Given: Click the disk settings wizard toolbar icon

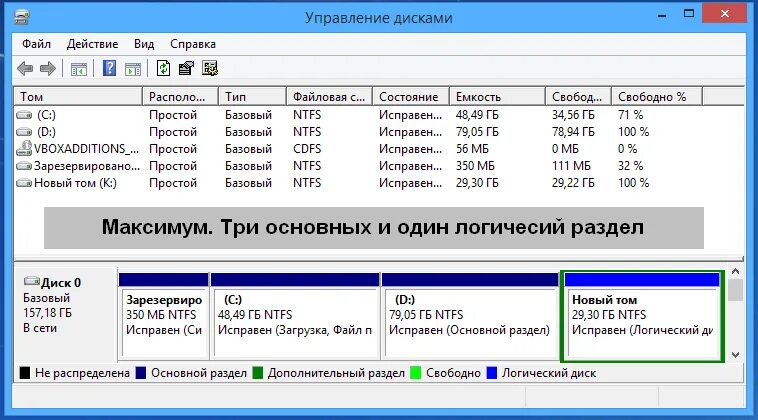Looking at the screenshot, I should 210,68.
